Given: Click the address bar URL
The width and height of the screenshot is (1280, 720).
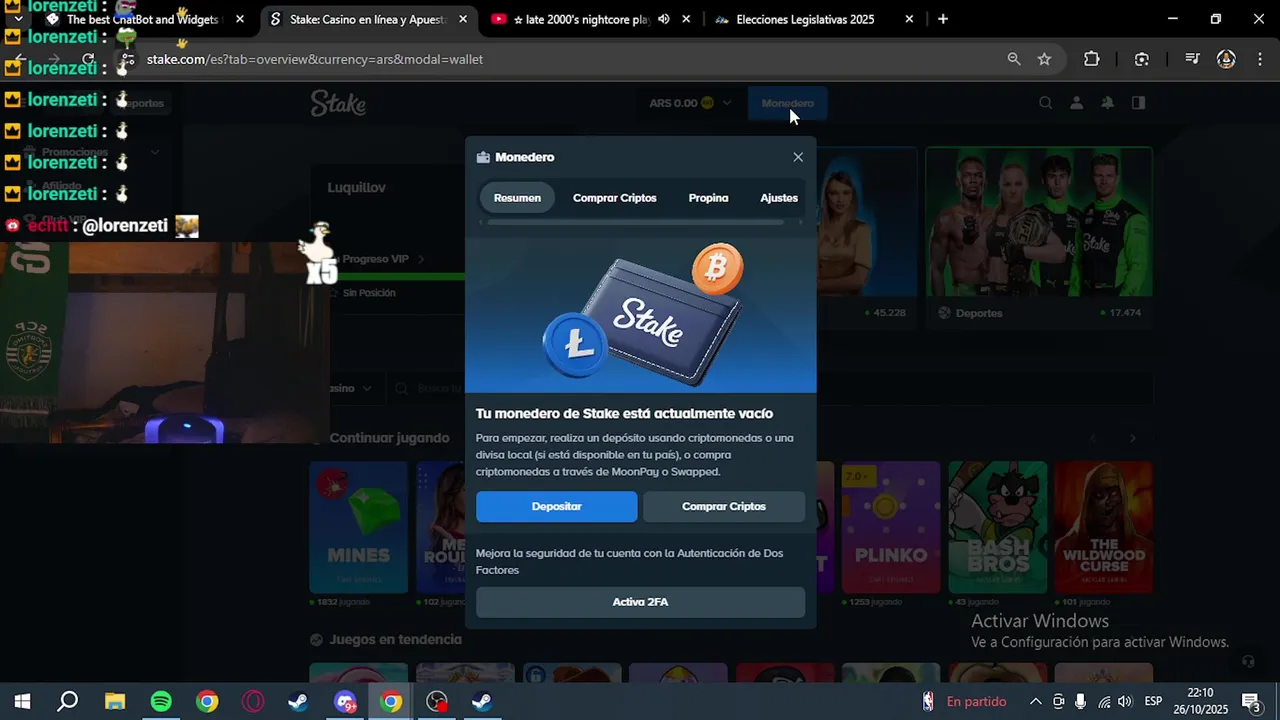Looking at the screenshot, I should coord(315,59).
